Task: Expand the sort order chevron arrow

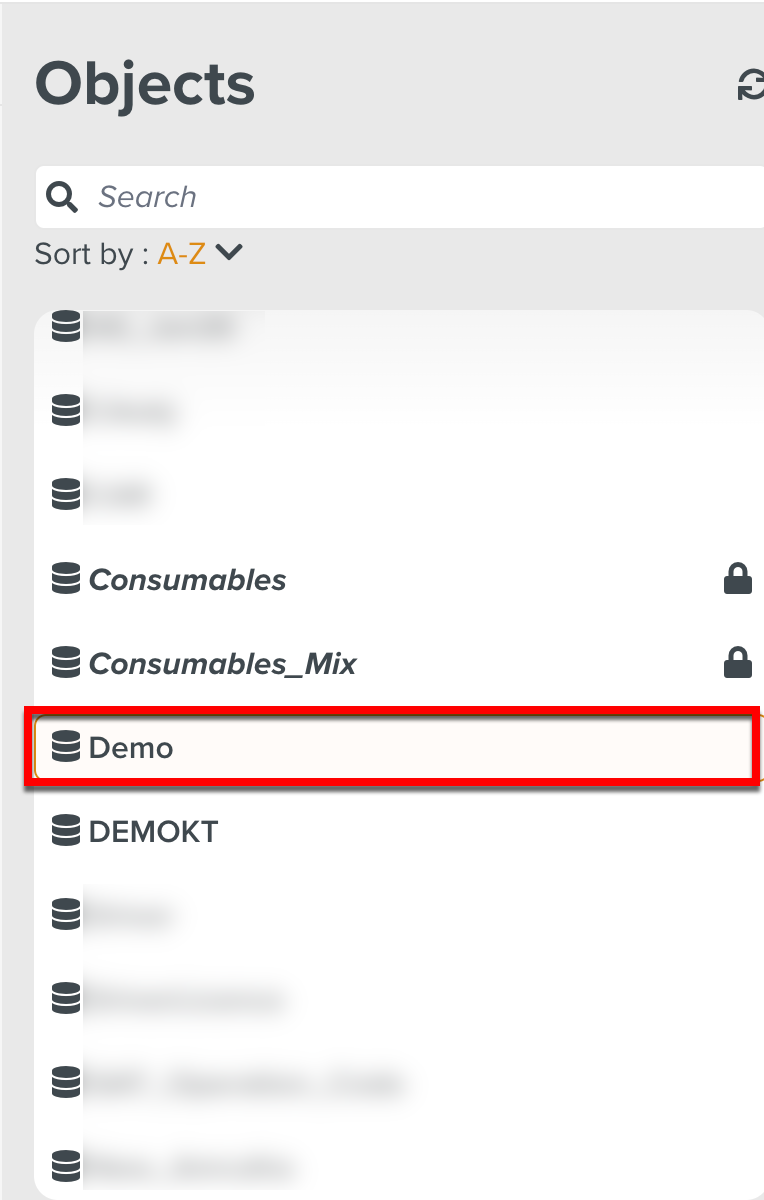Action: [229, 253]
